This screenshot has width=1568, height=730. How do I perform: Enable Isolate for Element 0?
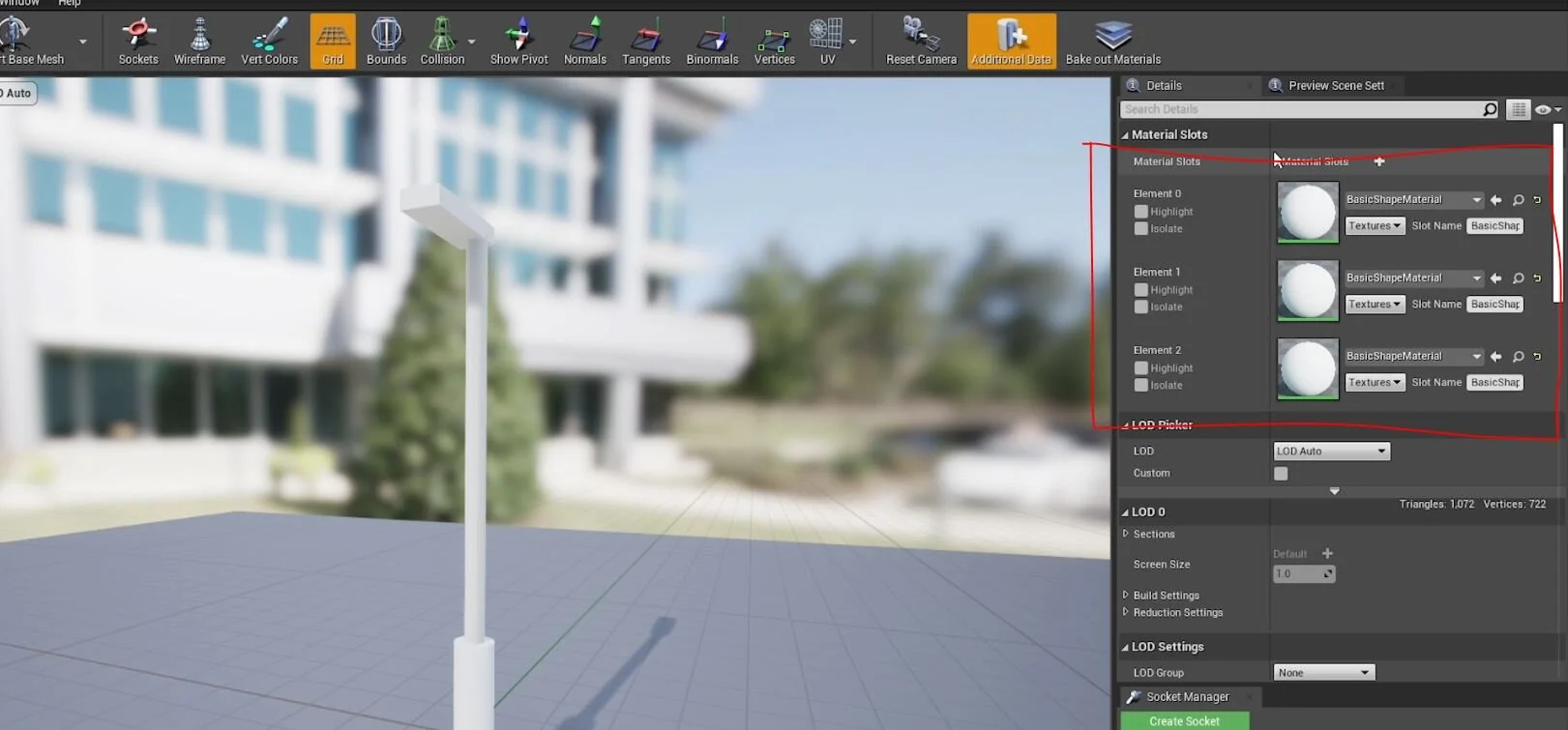coord(1140,228)
